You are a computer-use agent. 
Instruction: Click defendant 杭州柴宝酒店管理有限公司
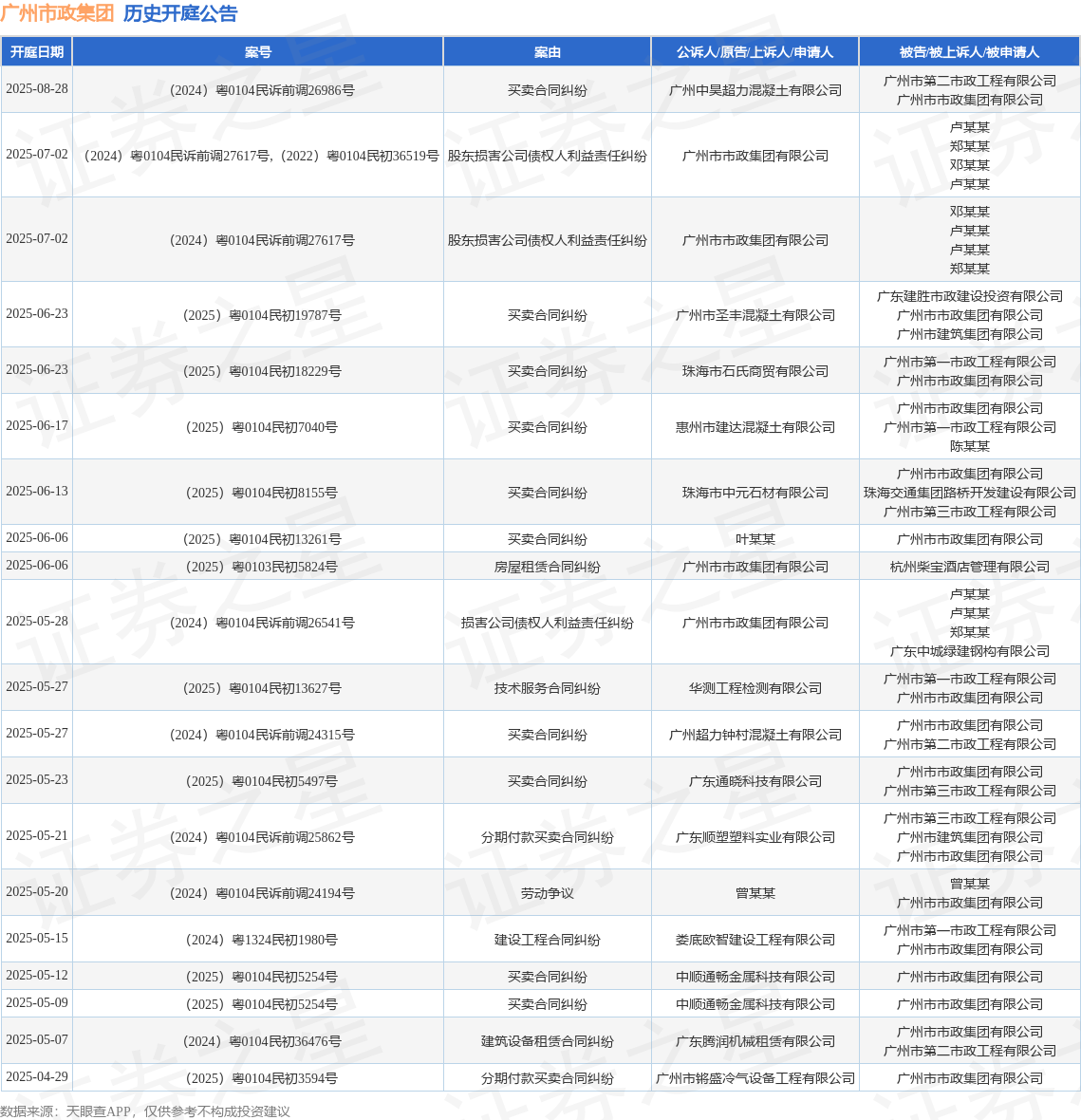970,568
